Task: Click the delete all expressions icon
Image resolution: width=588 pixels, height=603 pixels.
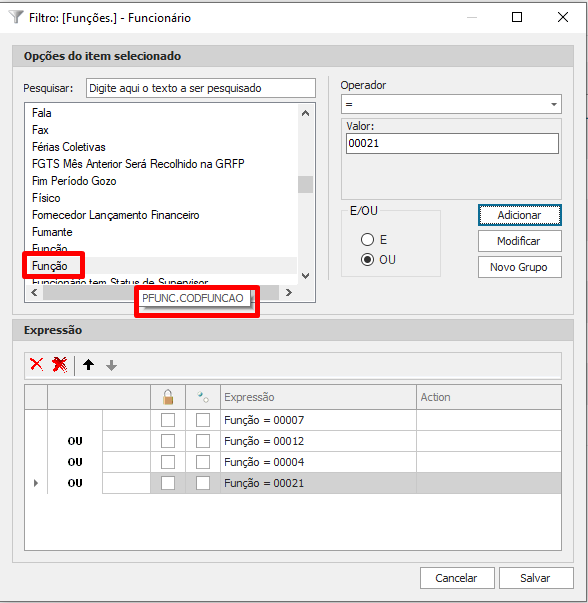Action: (60, 365)
